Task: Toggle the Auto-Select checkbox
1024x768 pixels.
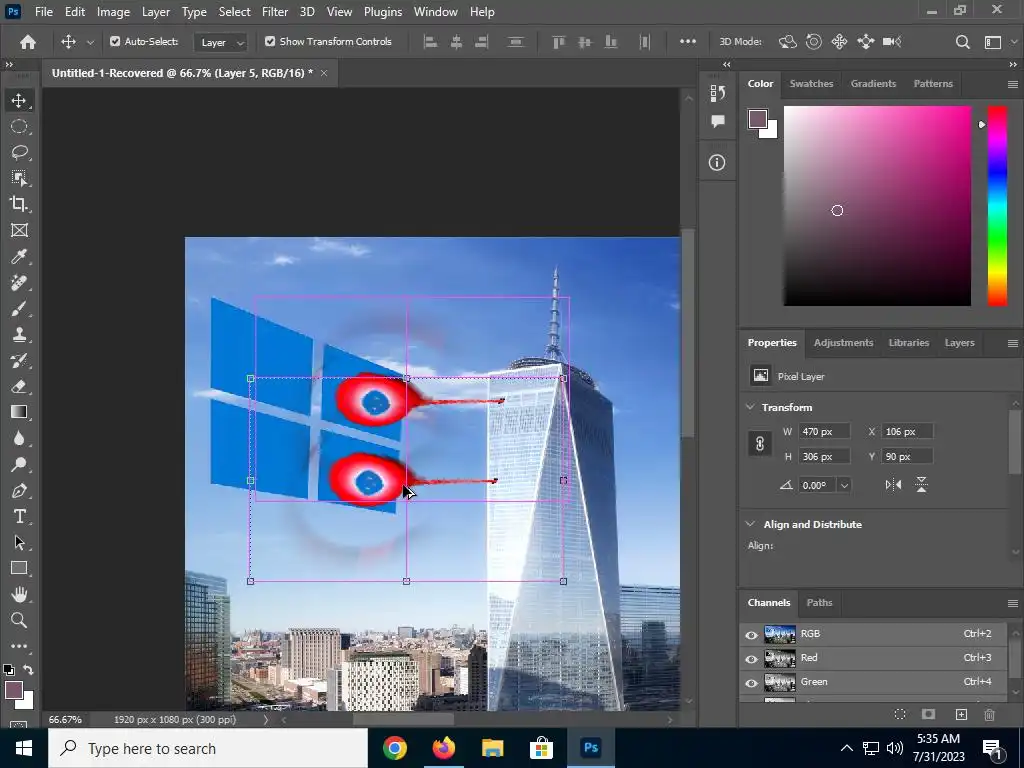Action: [x=115, y=41]
